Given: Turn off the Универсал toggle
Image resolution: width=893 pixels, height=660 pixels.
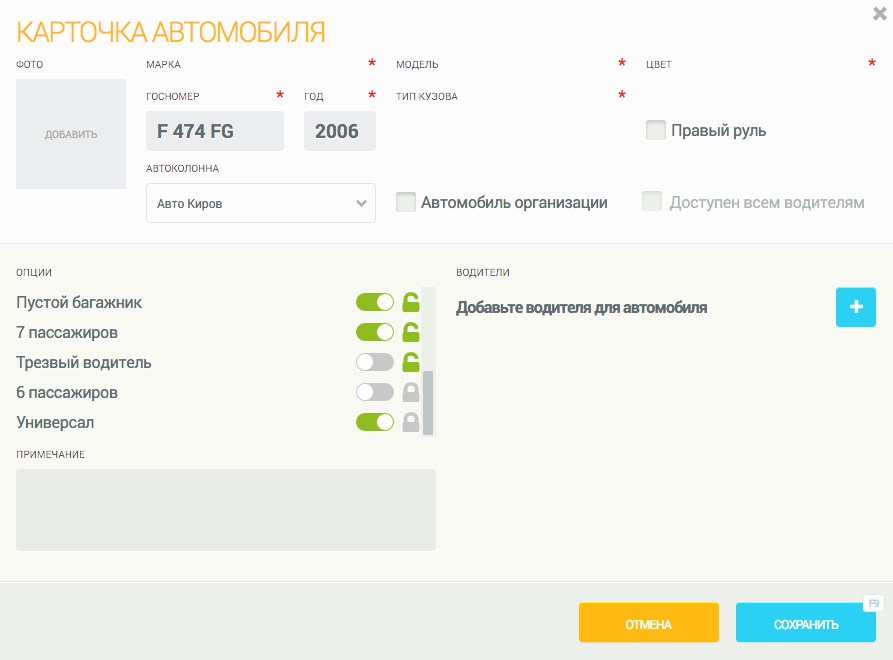Looking at the screenshot, I should tap(375, 423).
